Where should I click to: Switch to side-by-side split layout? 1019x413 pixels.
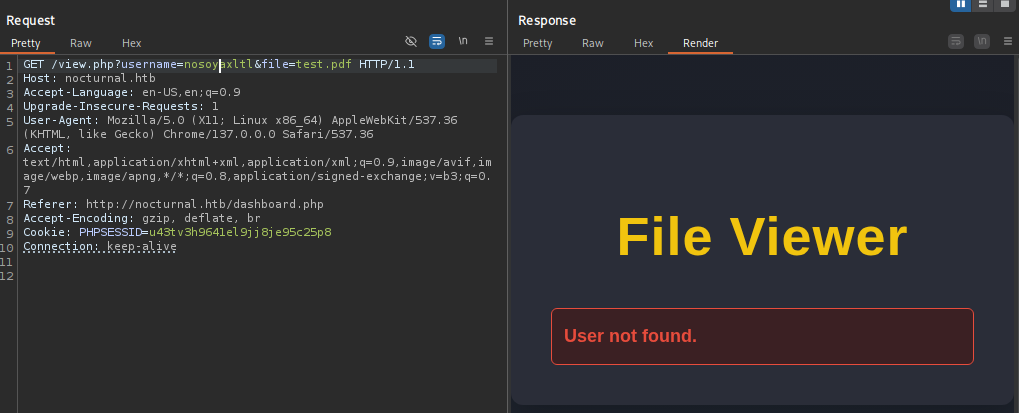(x=962, y=5)
